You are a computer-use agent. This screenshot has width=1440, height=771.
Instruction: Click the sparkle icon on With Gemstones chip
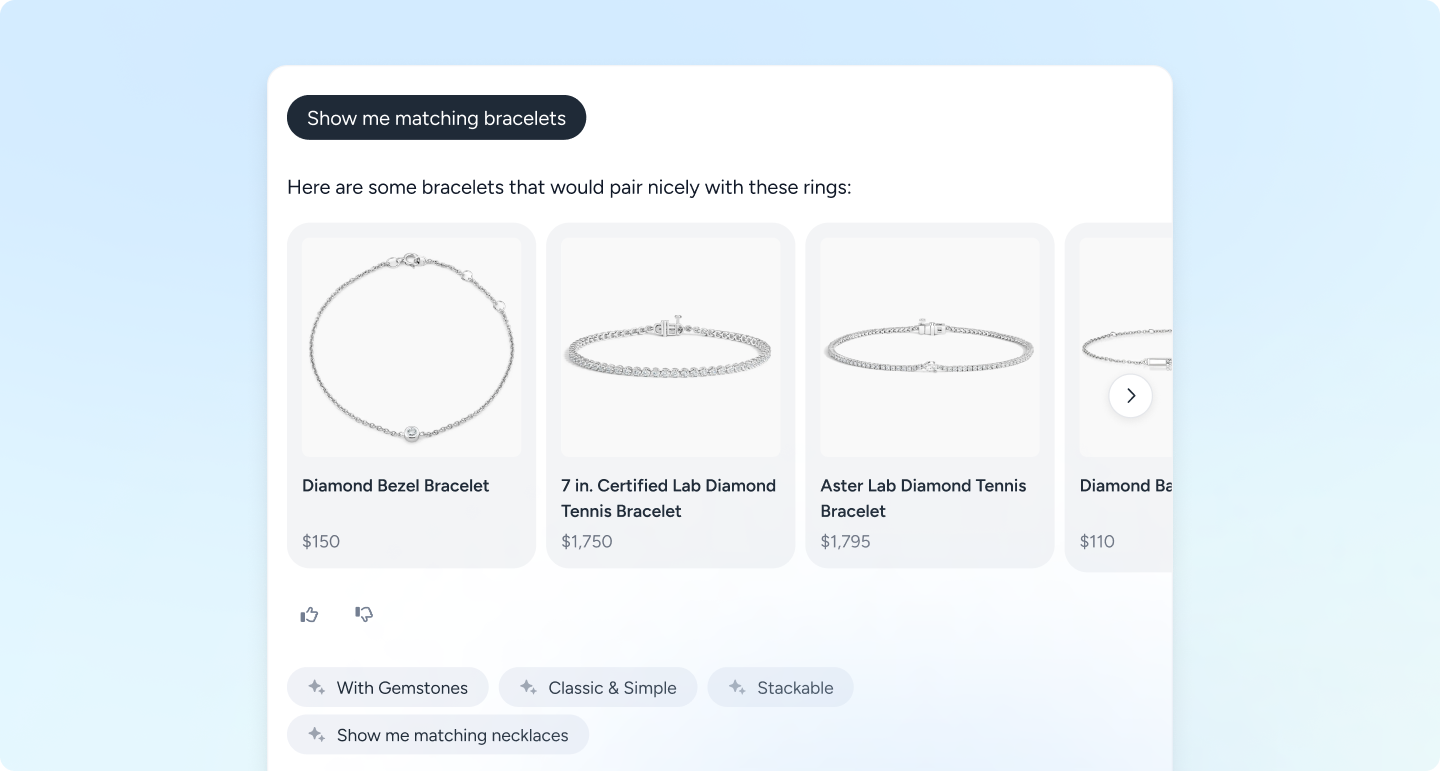click(315, 687)
